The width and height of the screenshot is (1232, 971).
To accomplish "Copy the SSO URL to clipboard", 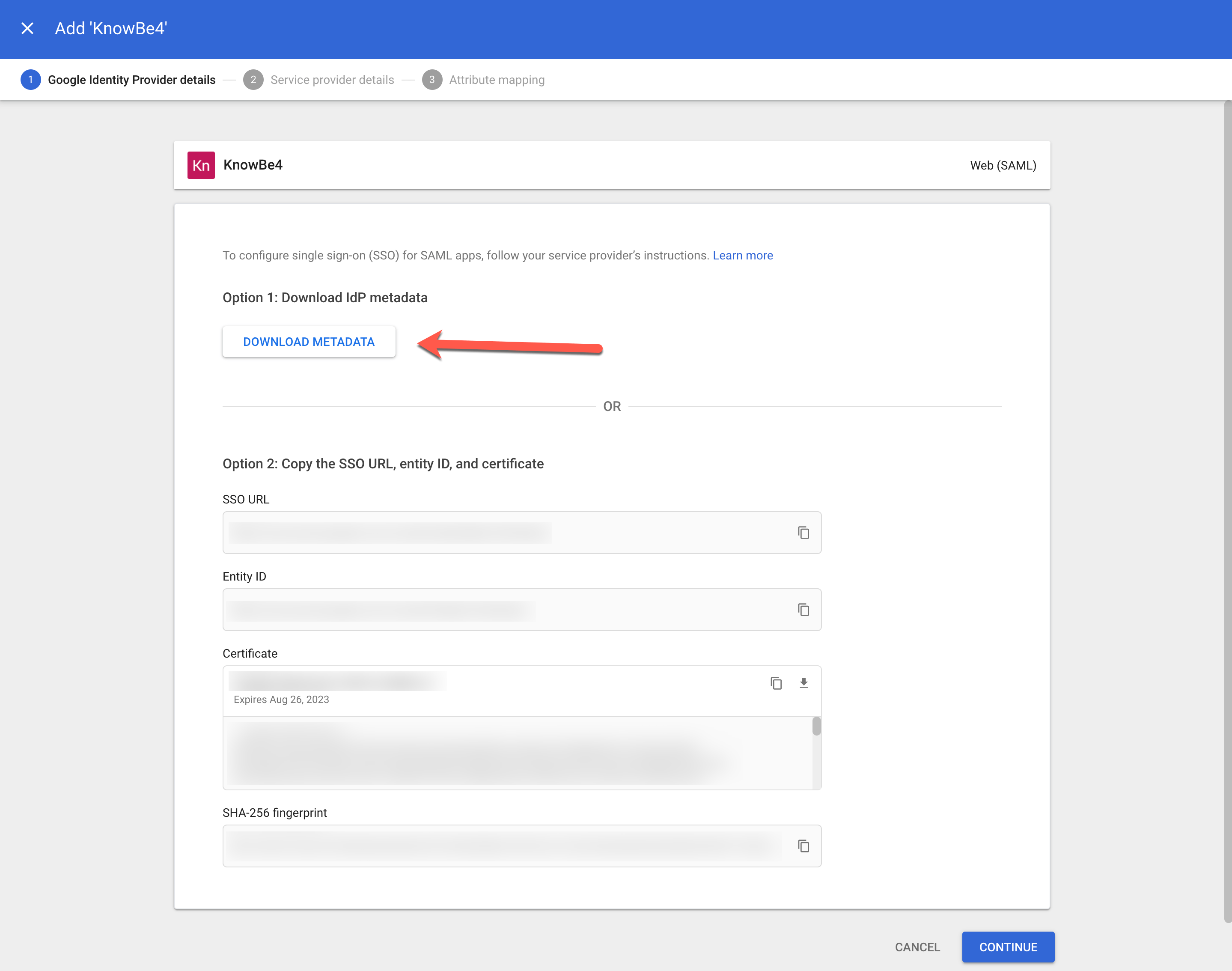I will point(803,532).
